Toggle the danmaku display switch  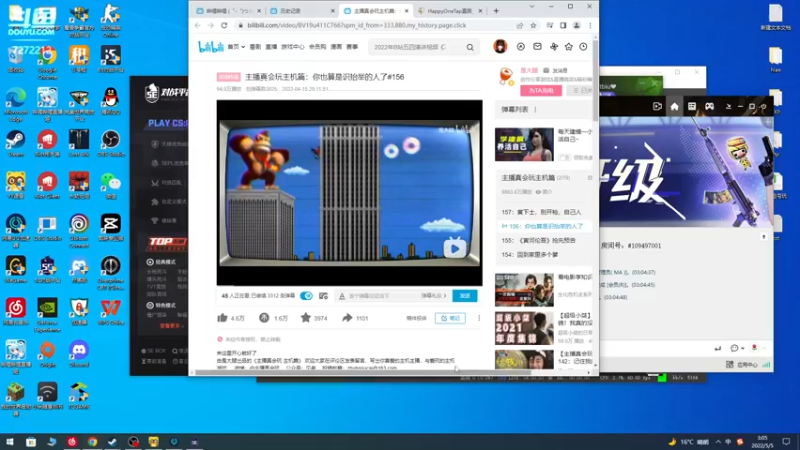306,296
